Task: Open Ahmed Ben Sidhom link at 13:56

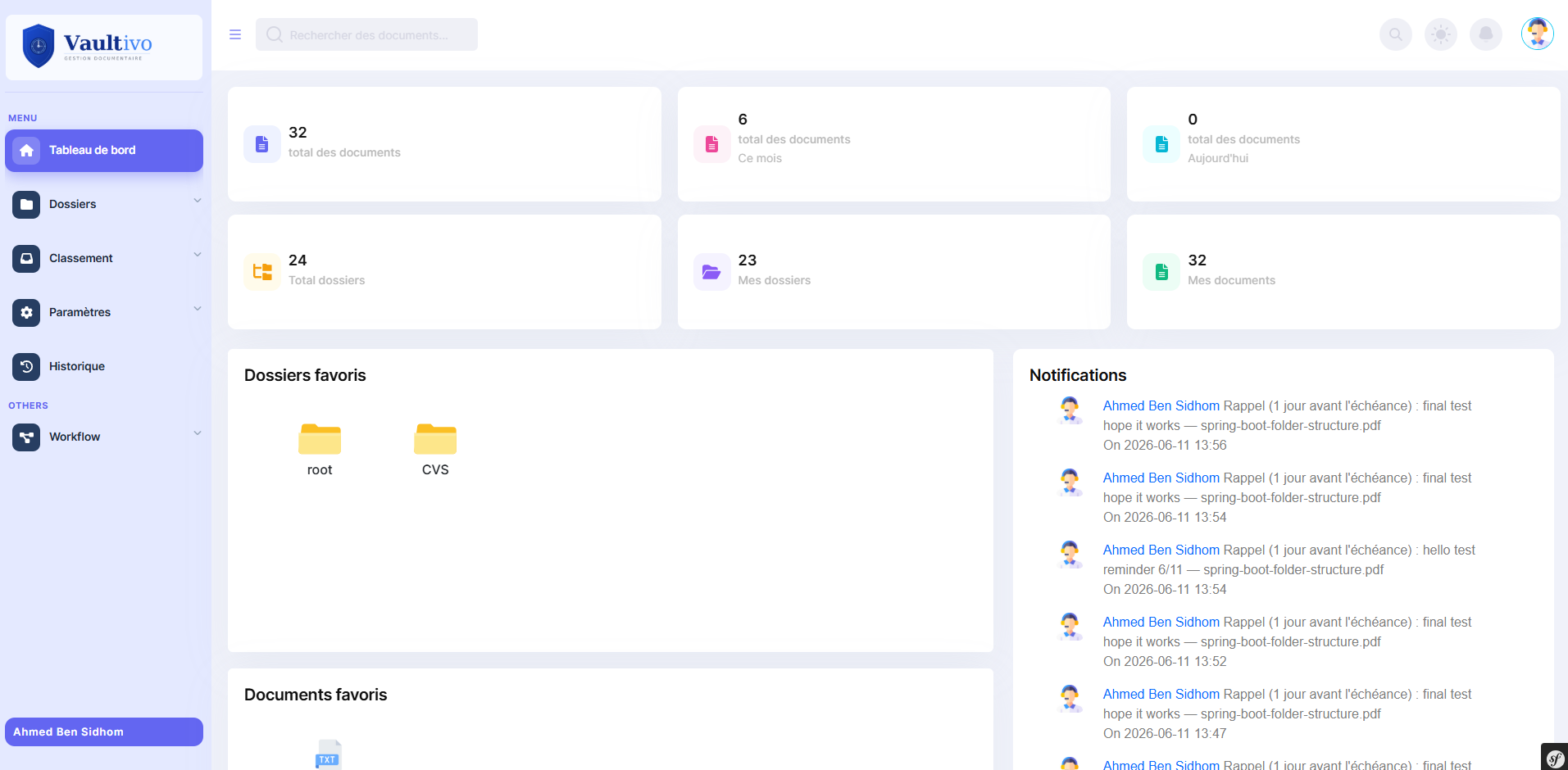Action: tap(1161, 405)
